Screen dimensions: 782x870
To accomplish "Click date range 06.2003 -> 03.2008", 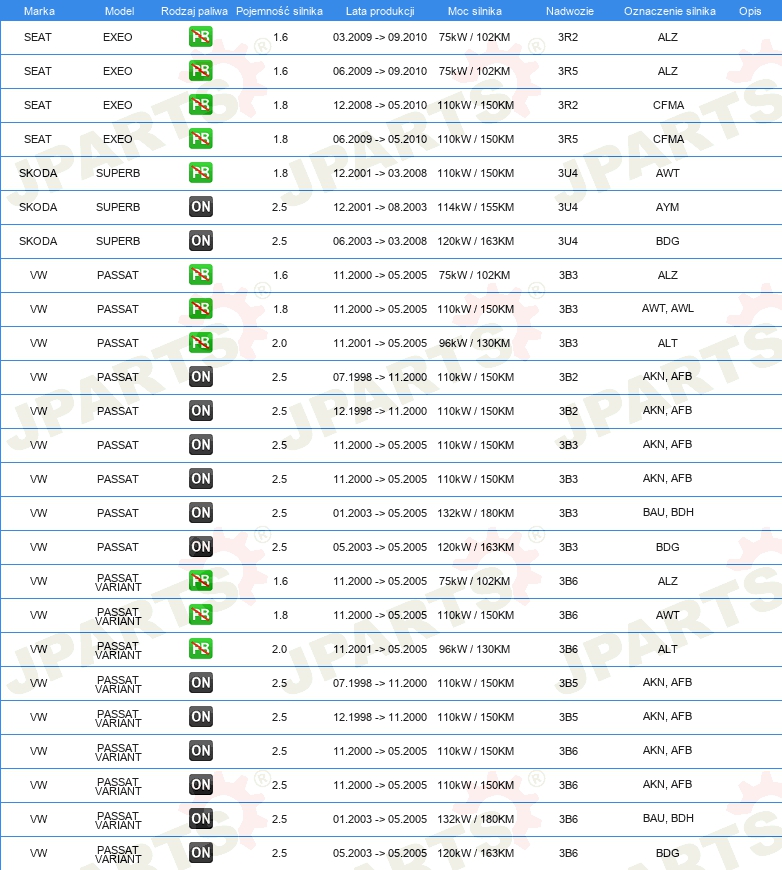I will tap(380, 241).
